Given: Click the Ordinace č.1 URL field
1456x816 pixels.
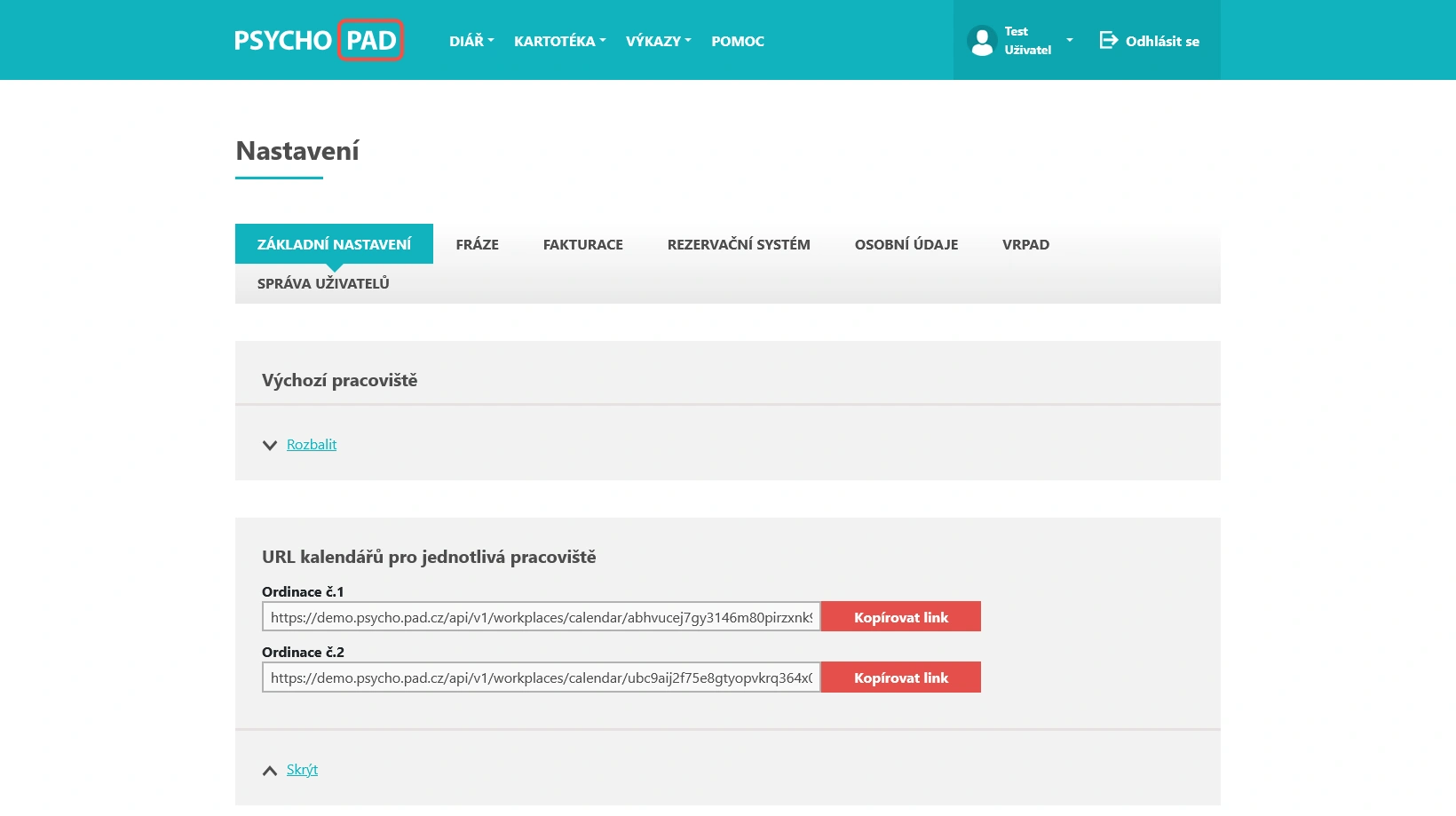Looking at the screenshot, I should (541, 617).
